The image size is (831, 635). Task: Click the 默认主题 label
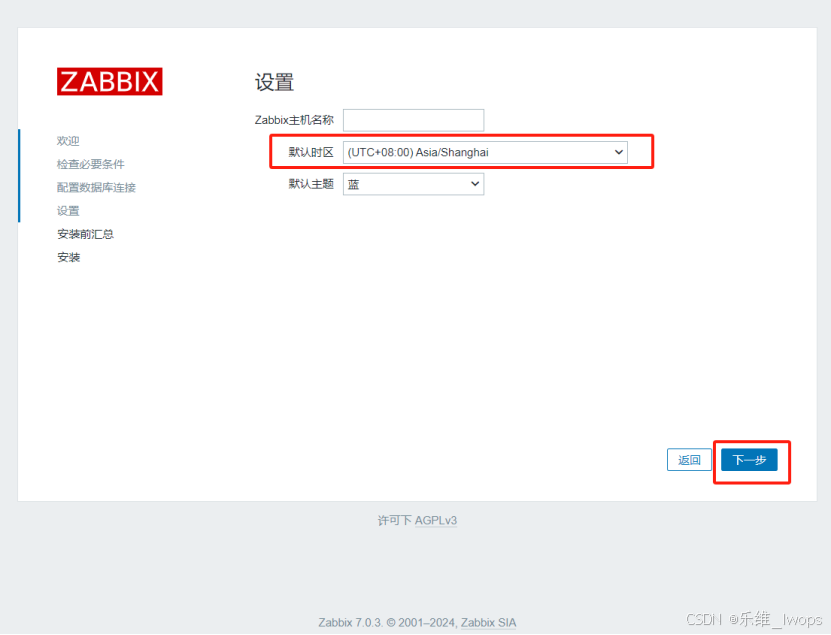click(x=311, y=184)
